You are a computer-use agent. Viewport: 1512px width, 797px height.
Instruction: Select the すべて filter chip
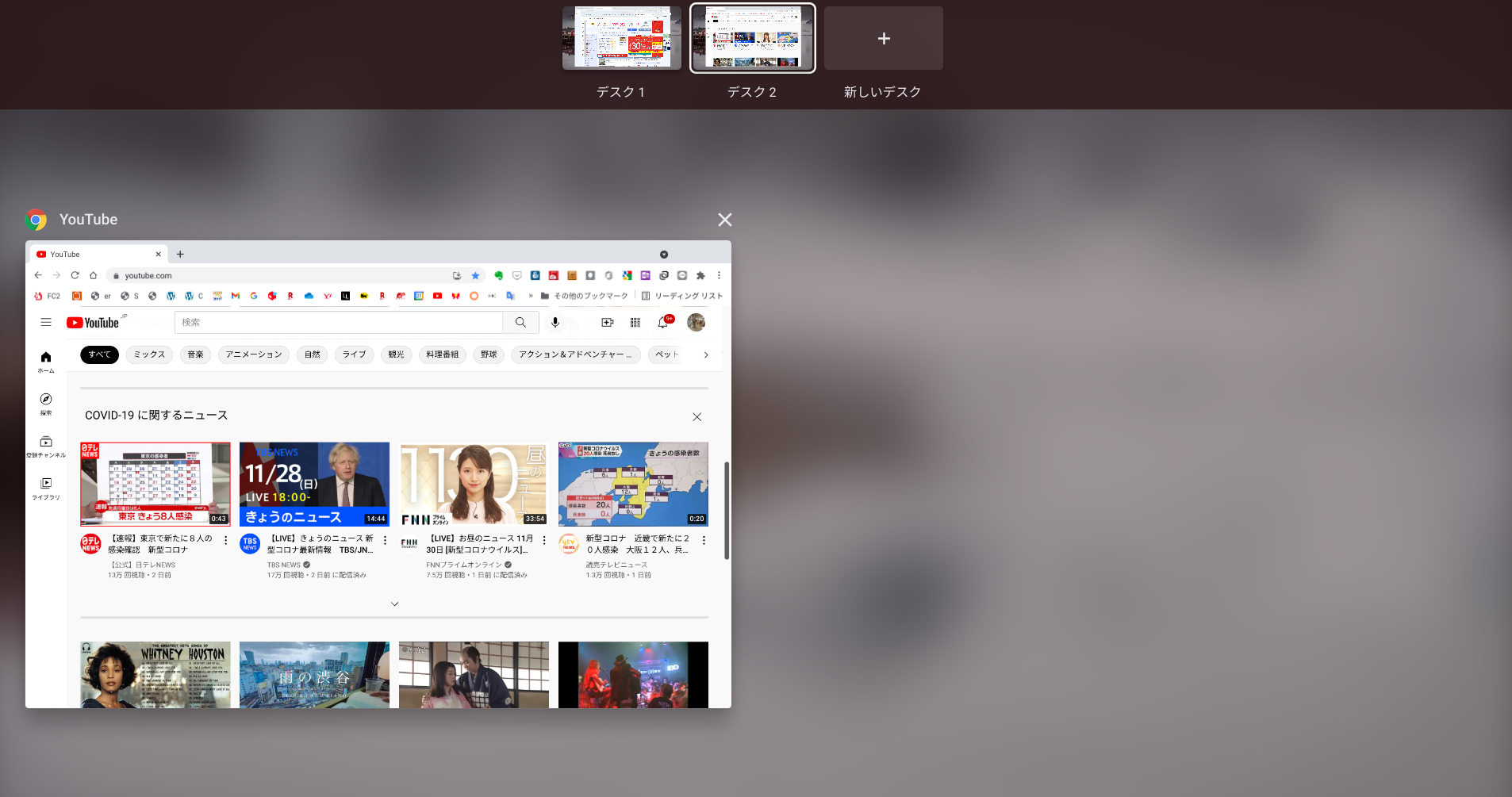[x=99, y=354]
